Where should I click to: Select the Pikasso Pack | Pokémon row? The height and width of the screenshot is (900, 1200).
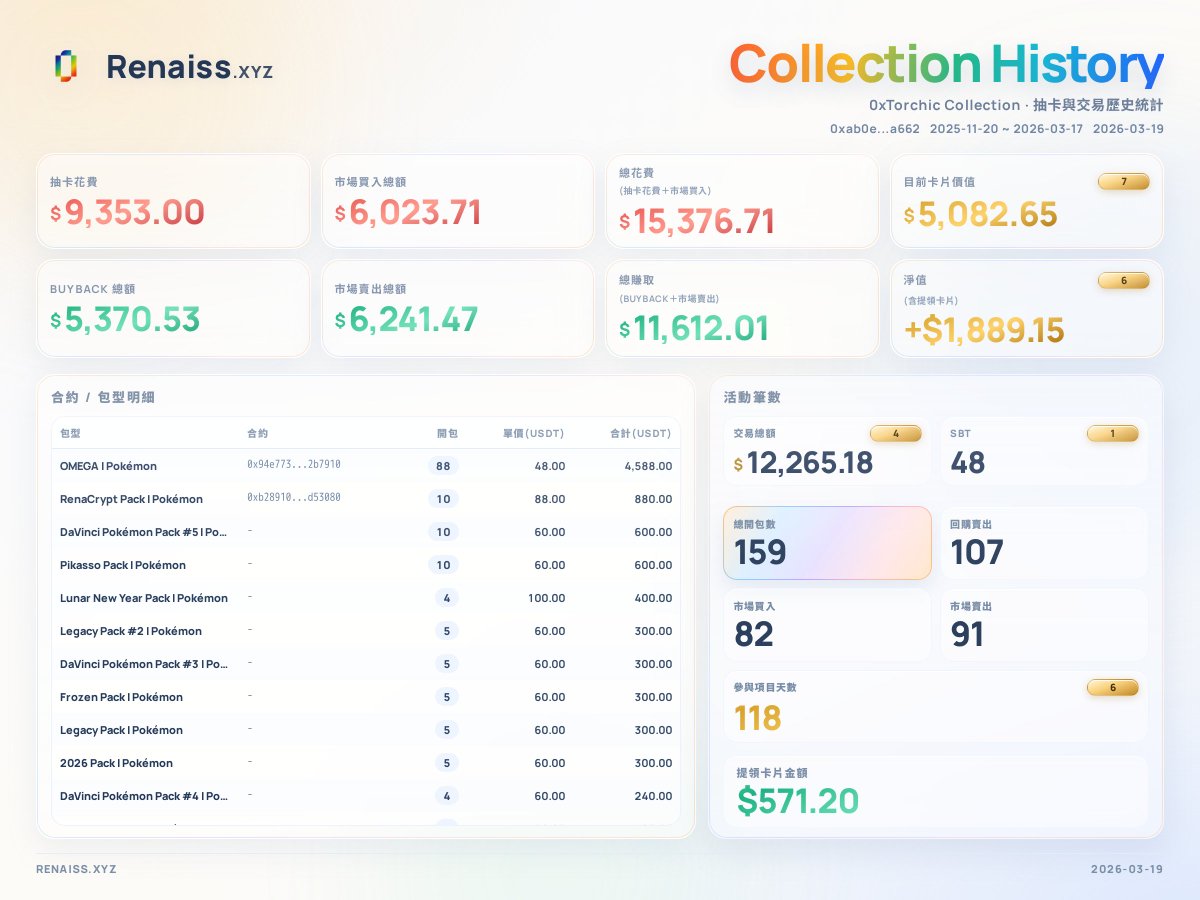(366, 565)
